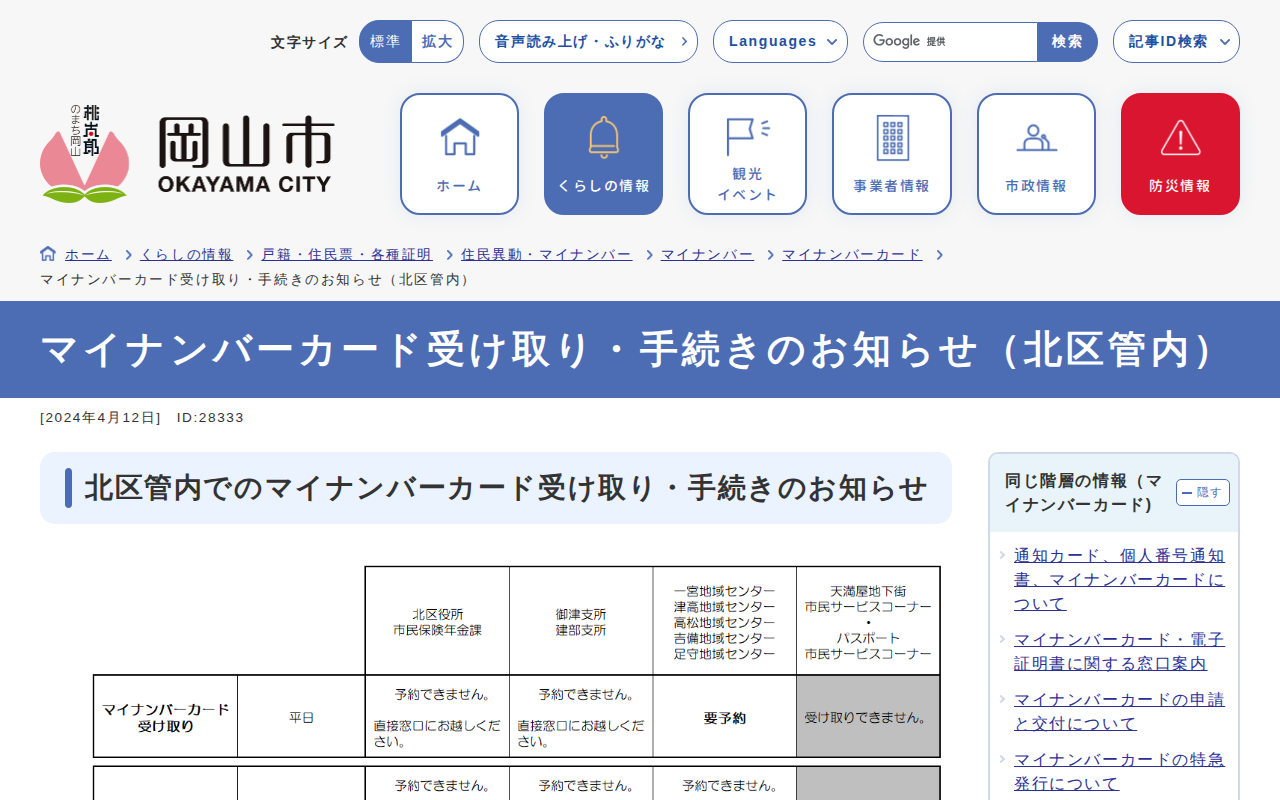Click the Okayama City peach logo
Viewport: 1280px width, 800px height.
[x=84, y=154]
